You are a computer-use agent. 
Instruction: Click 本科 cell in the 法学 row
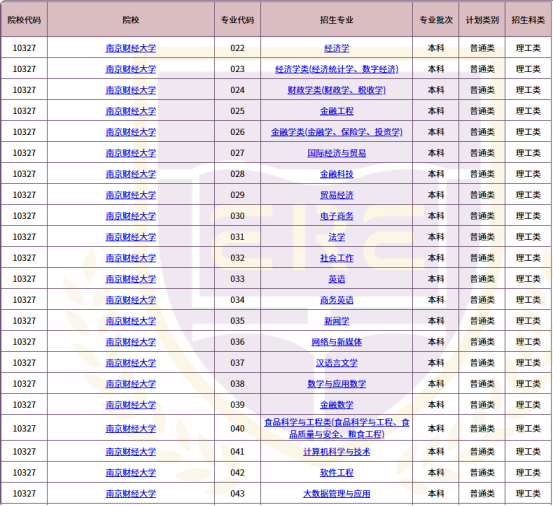pyautogui.click(x=436, y=237)
